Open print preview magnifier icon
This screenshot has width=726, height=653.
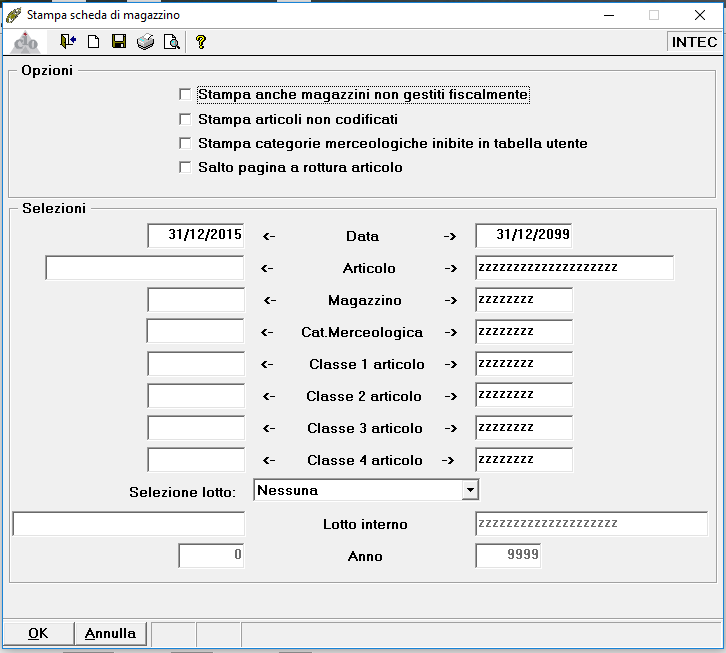(x=171, y=42)
